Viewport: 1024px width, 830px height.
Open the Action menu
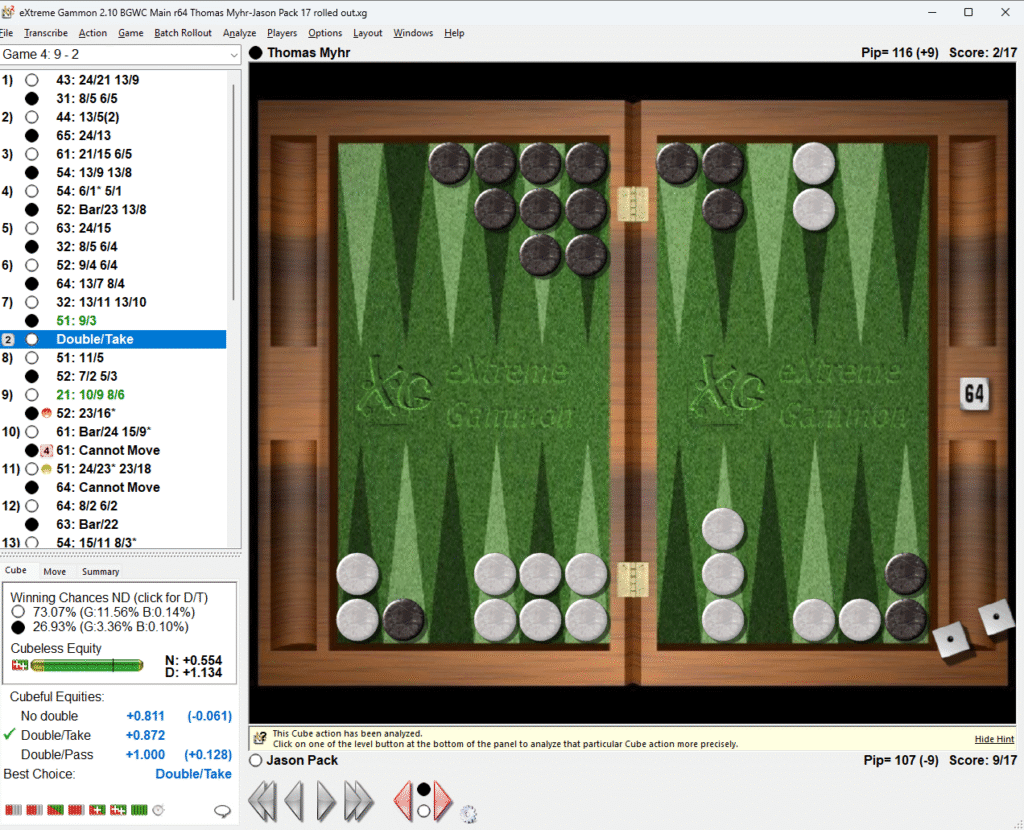tap(93, 33)
